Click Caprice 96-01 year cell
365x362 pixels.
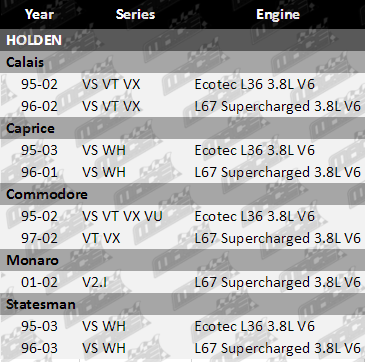pyautogui.click(x=39, y=172)
